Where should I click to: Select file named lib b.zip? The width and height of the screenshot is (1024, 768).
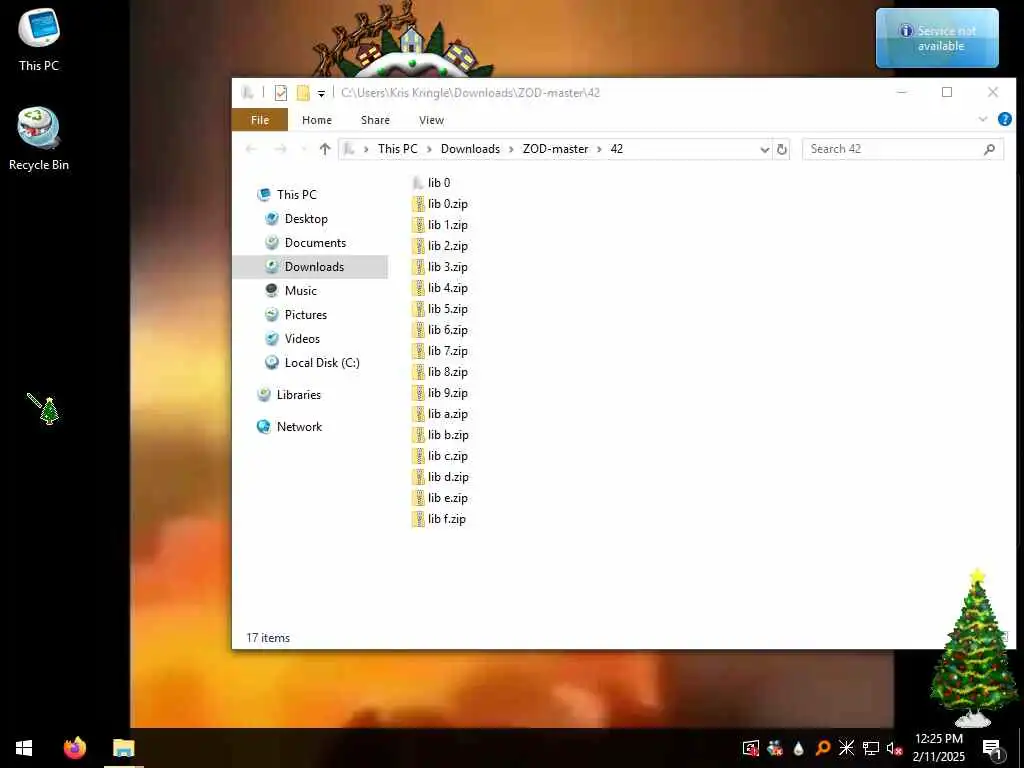click(440, 435)
